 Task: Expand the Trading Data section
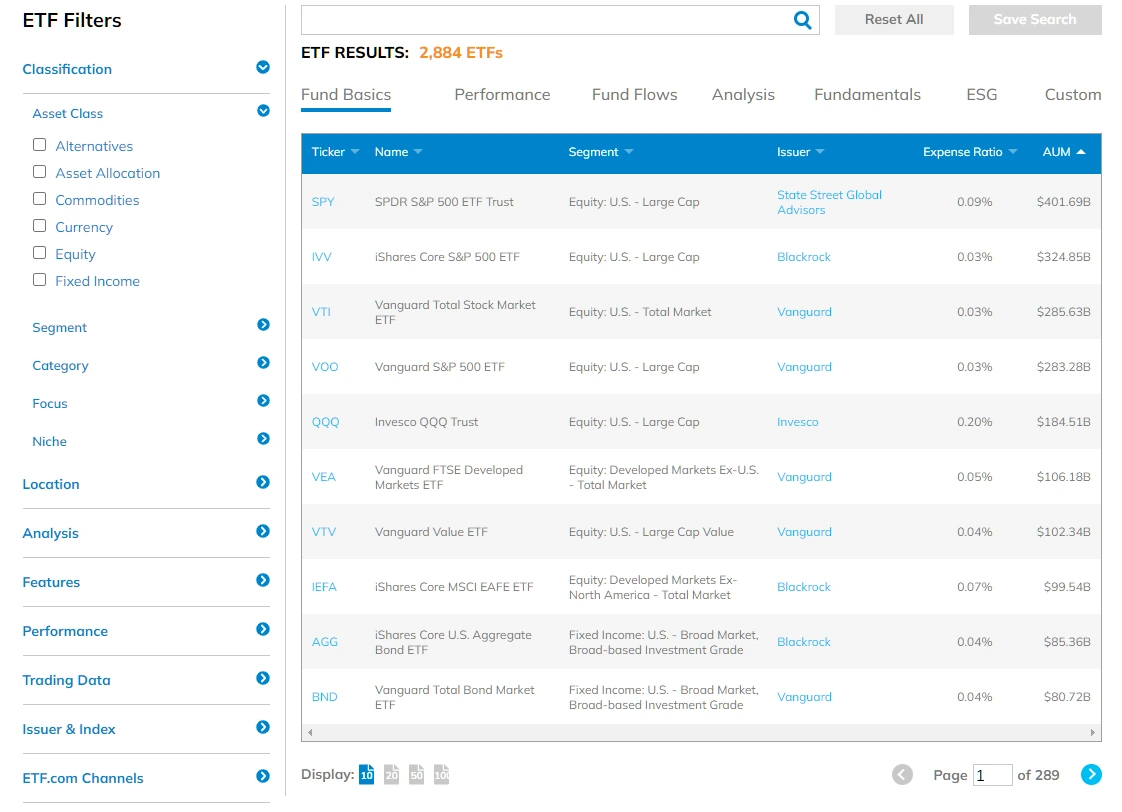pyautogui.click(x=263, y=678)
